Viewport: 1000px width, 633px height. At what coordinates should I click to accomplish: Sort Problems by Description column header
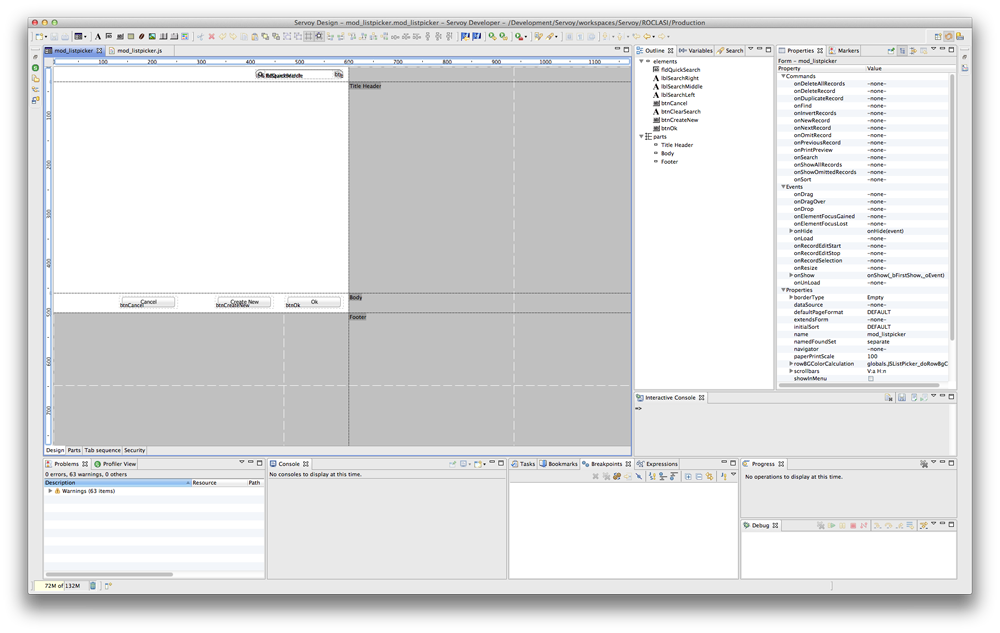click(x=117, y=483)
